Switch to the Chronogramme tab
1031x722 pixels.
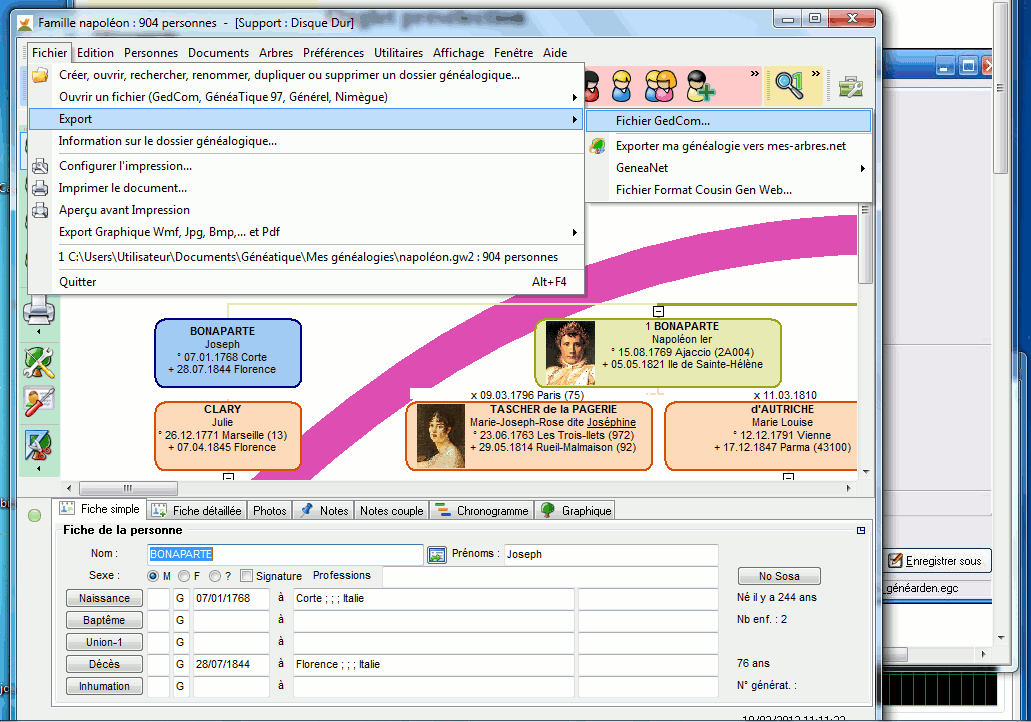pyautogui.click(x=482, y=510)
